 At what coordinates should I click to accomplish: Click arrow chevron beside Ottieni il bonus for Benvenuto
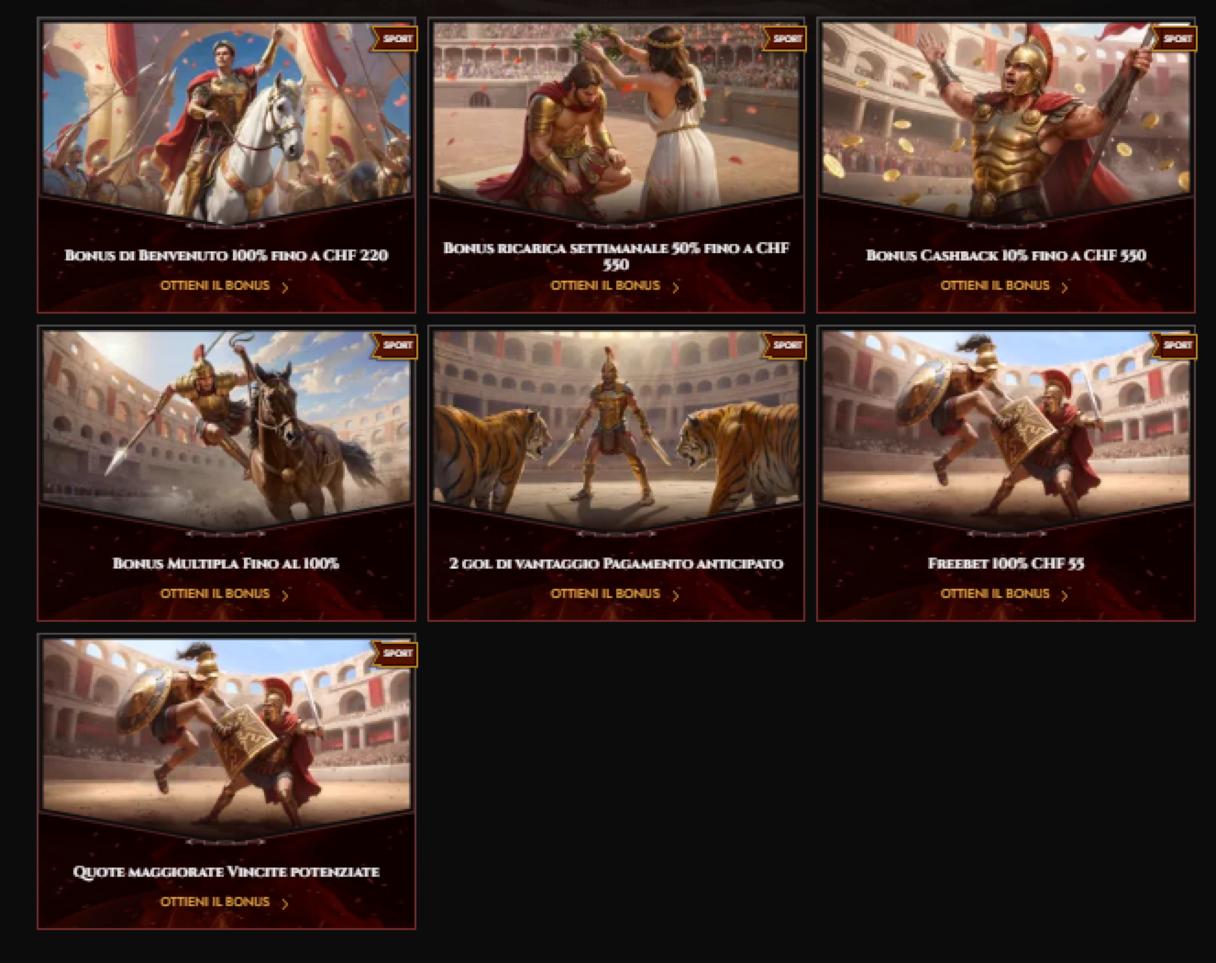point(285,287)
